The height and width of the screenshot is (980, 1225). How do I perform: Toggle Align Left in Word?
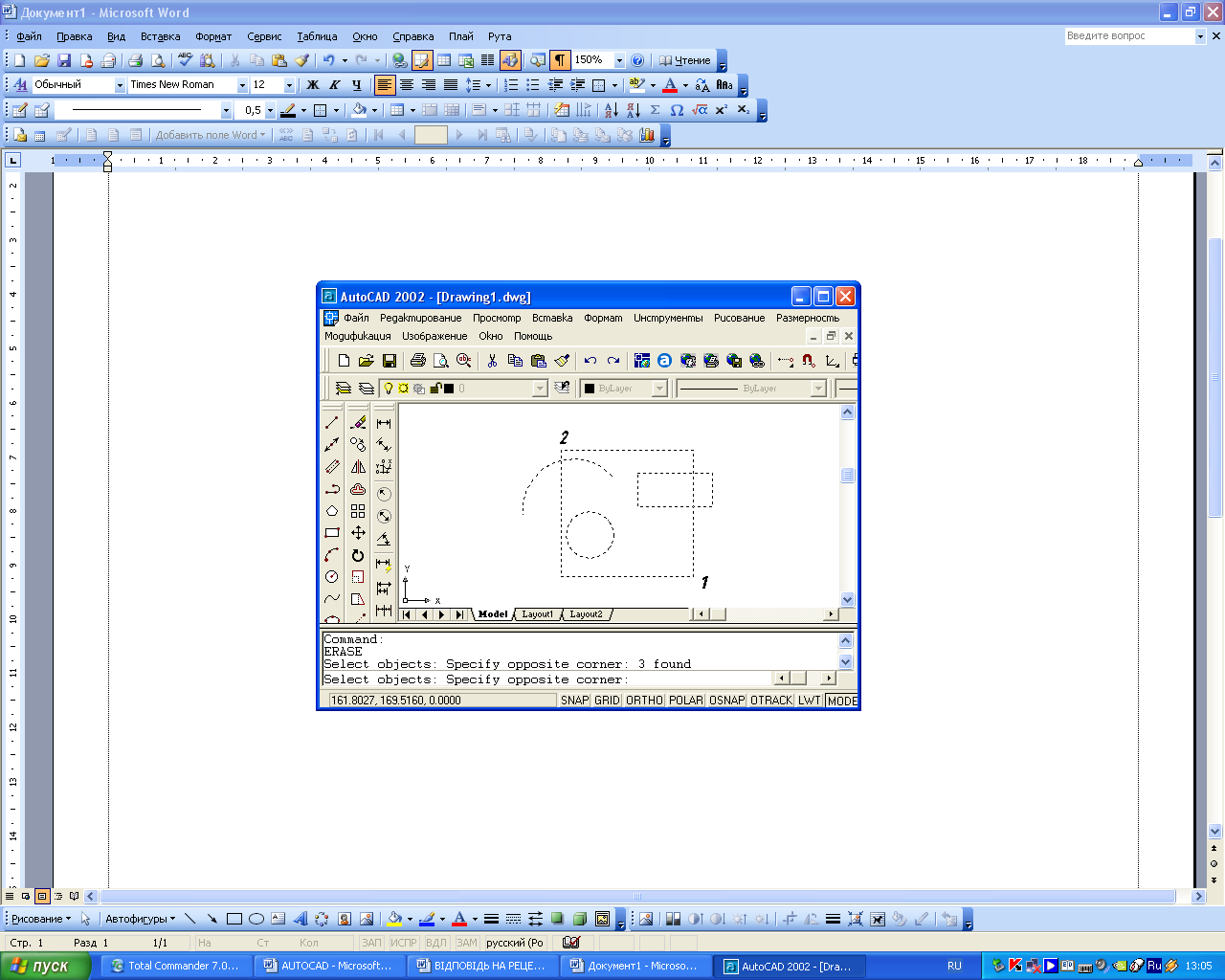[385, 85]
